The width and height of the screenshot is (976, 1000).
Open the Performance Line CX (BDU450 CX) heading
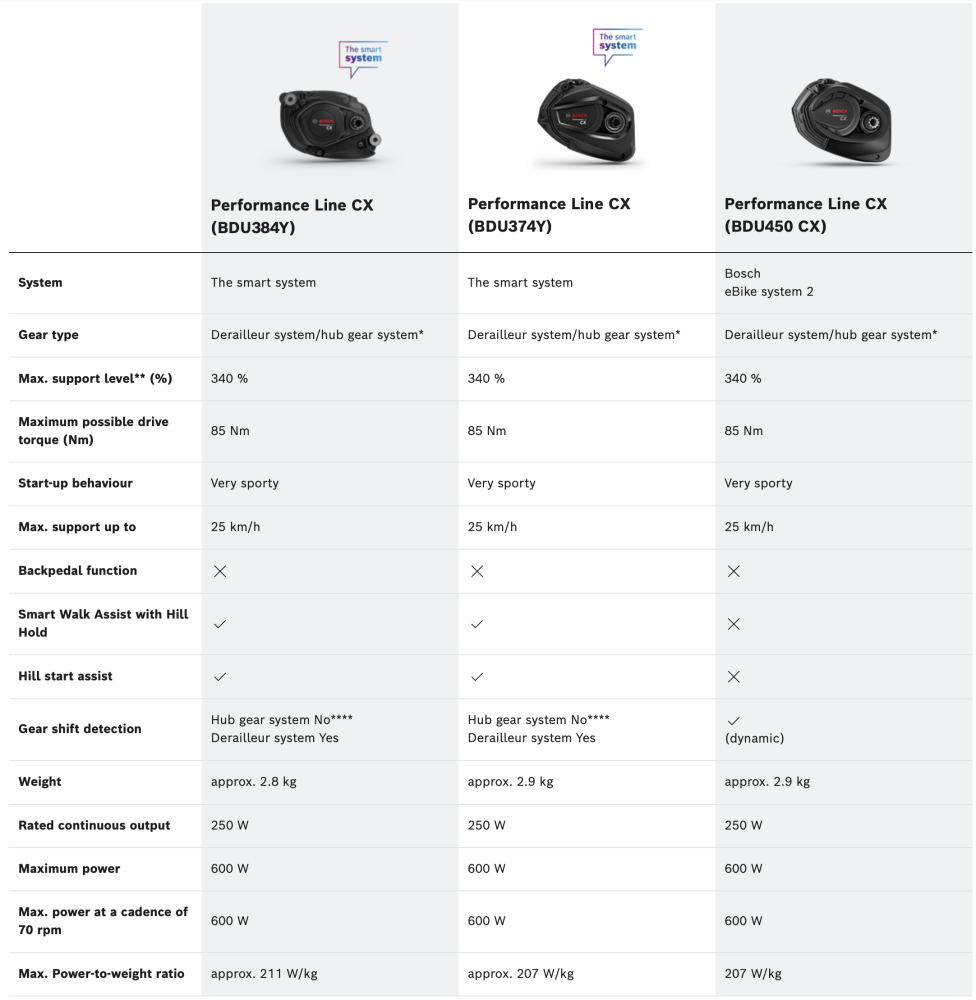pyautogui.click(x=805, y=215)
